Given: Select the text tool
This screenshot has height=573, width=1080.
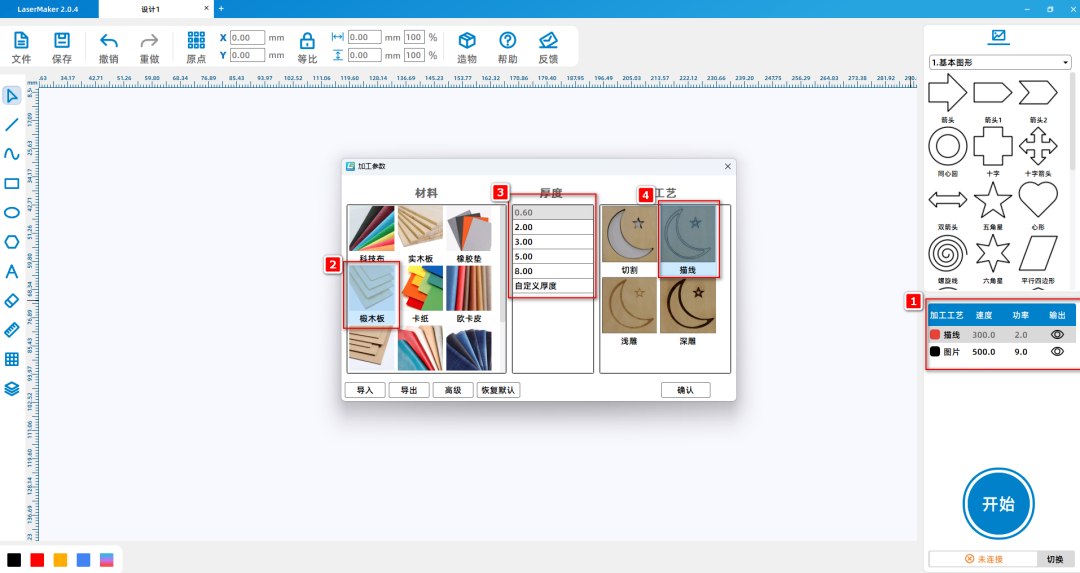Looking at the screenshot, I should coord(12,271).
